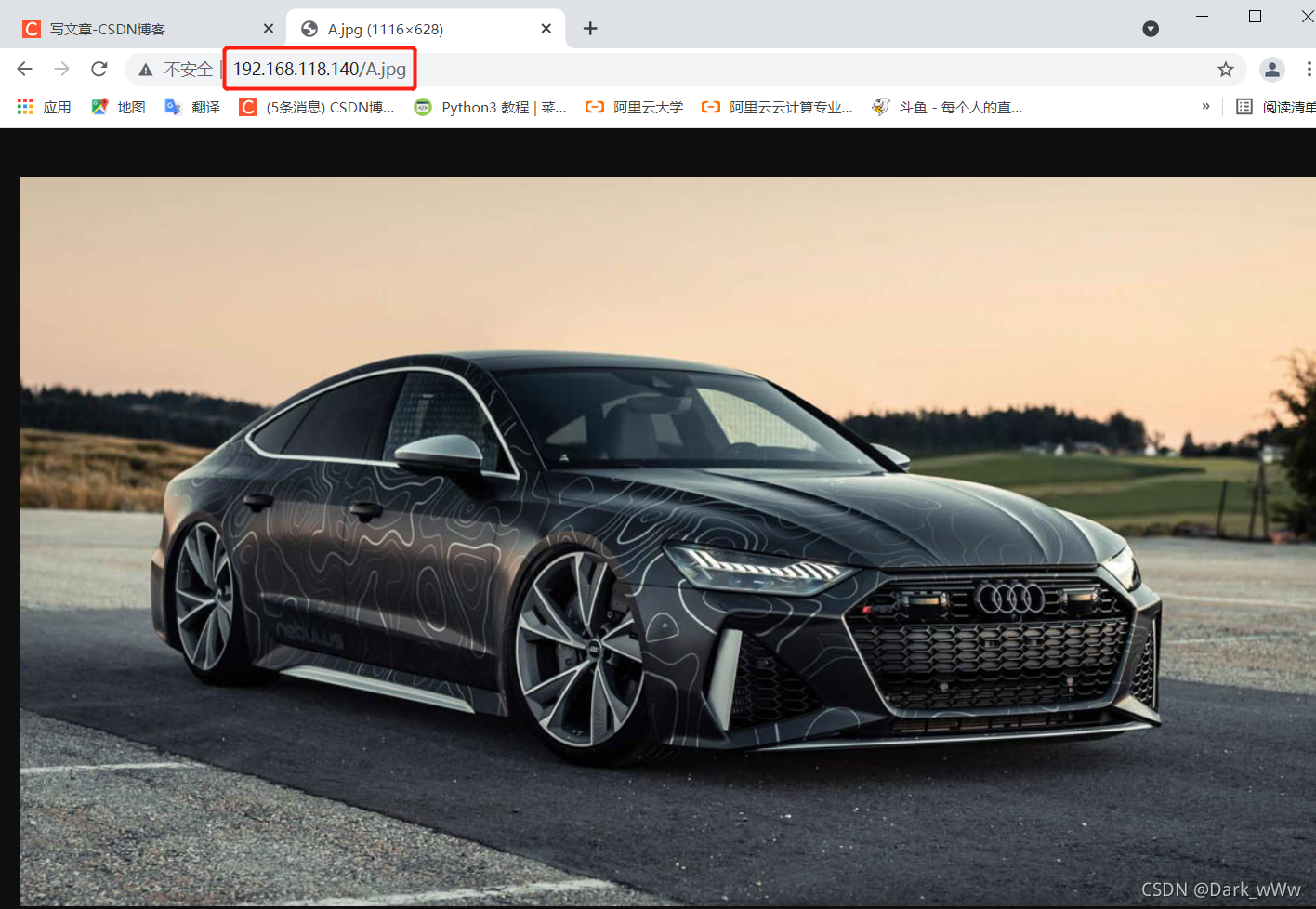Click 不安全 security label text
Screen dimensions: 1316x909
click(189, 70)
